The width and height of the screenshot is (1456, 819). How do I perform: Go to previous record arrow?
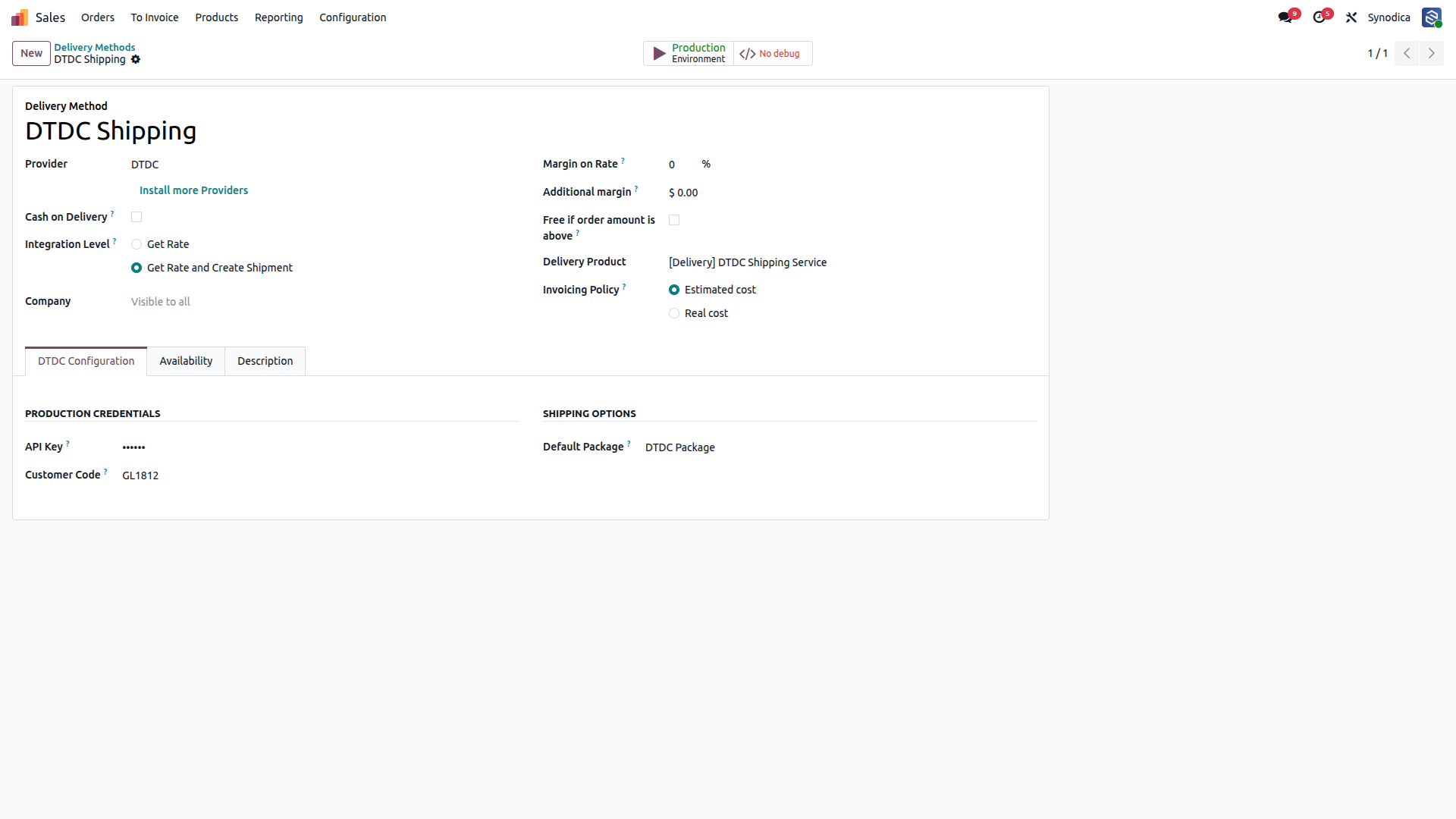pos(1407,53)
